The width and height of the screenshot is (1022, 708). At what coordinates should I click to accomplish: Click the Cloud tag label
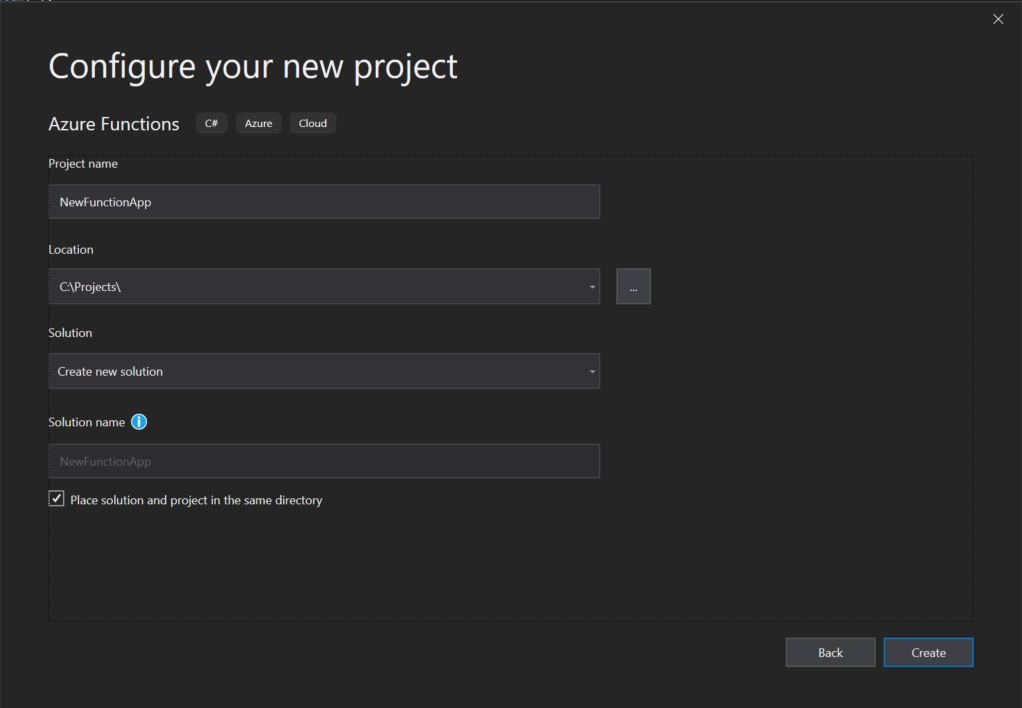pos(313,123)
